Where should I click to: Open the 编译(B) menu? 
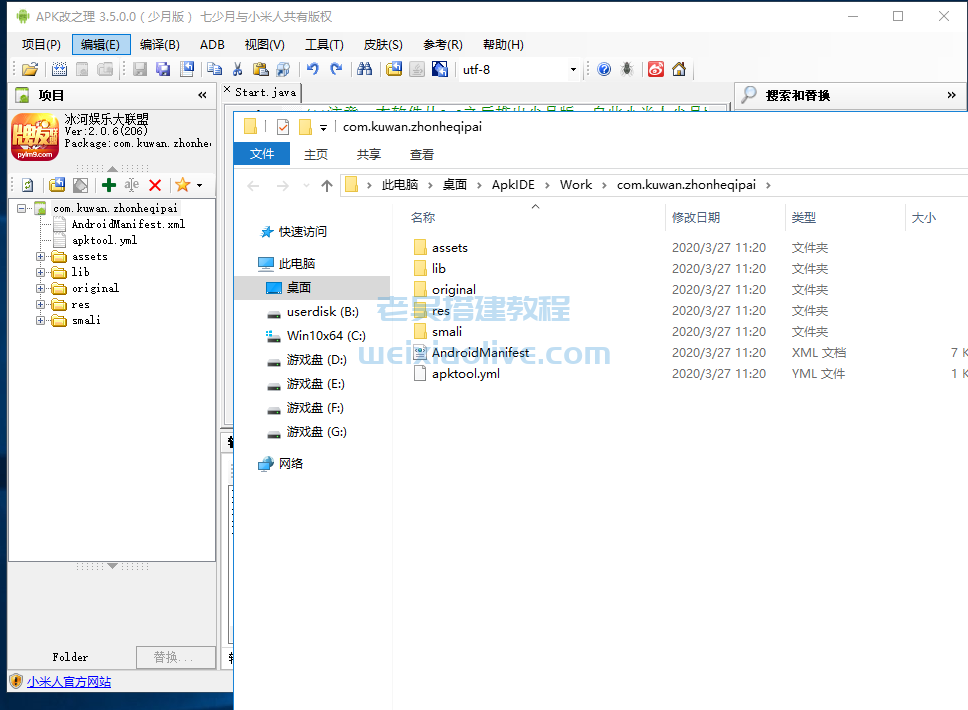(x=159, y=44)
